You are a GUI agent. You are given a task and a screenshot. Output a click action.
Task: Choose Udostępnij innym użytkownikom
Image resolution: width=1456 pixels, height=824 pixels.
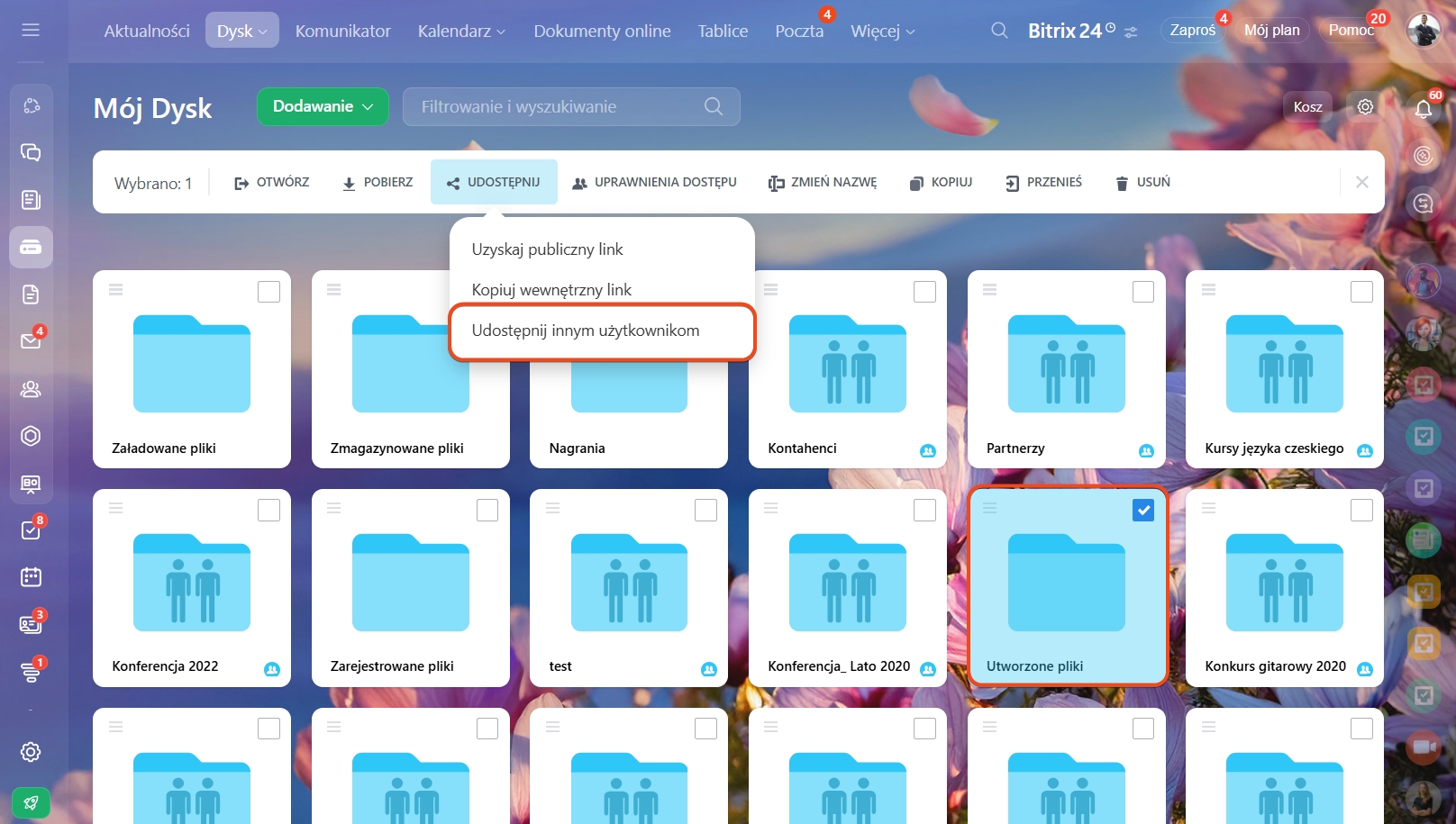point(602,331)
